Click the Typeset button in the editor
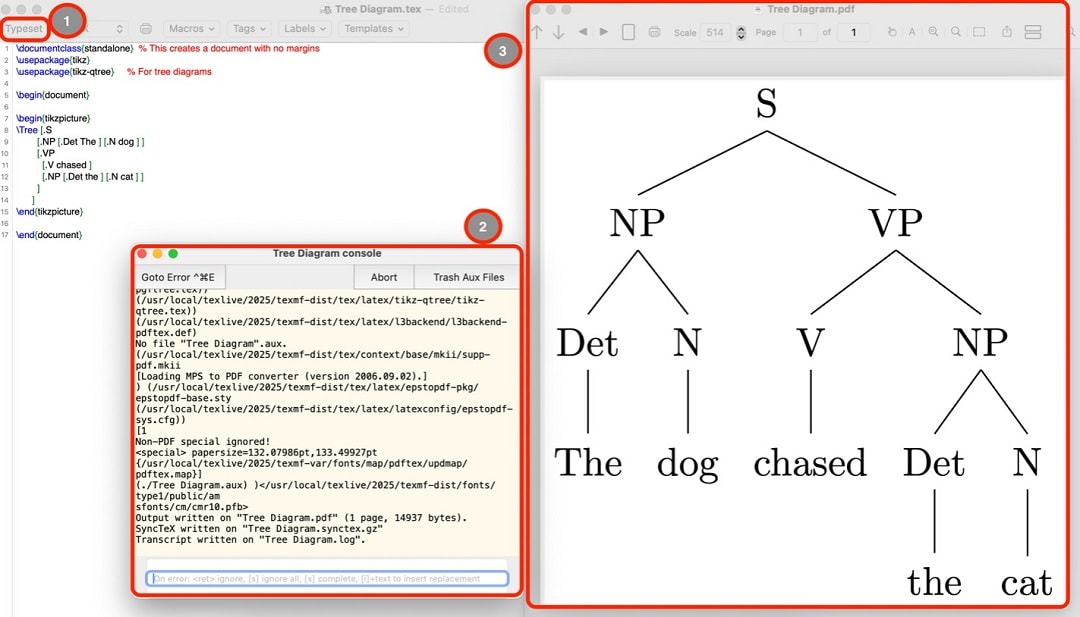1080x617 pixels. click(25, 28)
